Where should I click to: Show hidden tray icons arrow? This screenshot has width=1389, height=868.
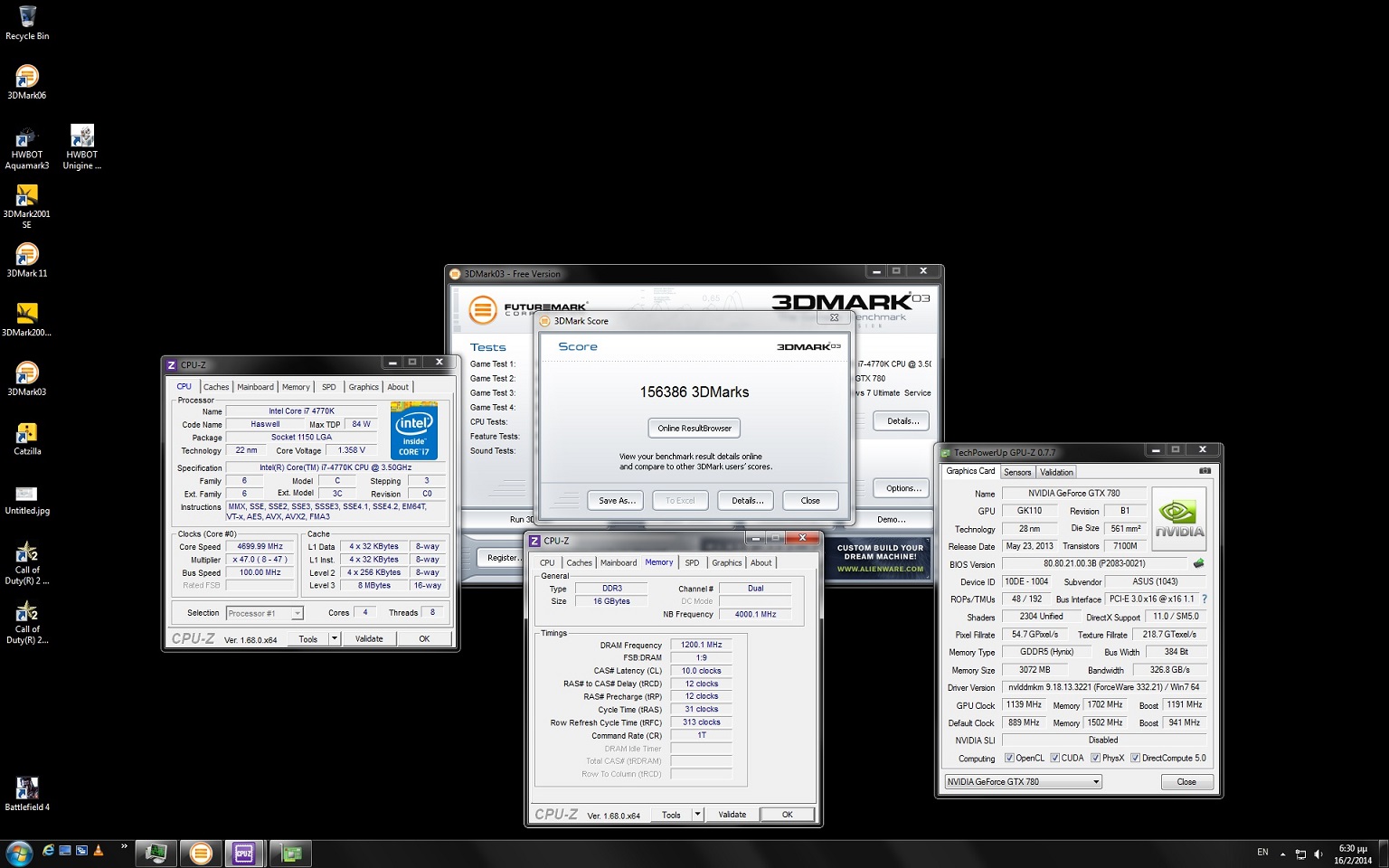[1282, 854]
